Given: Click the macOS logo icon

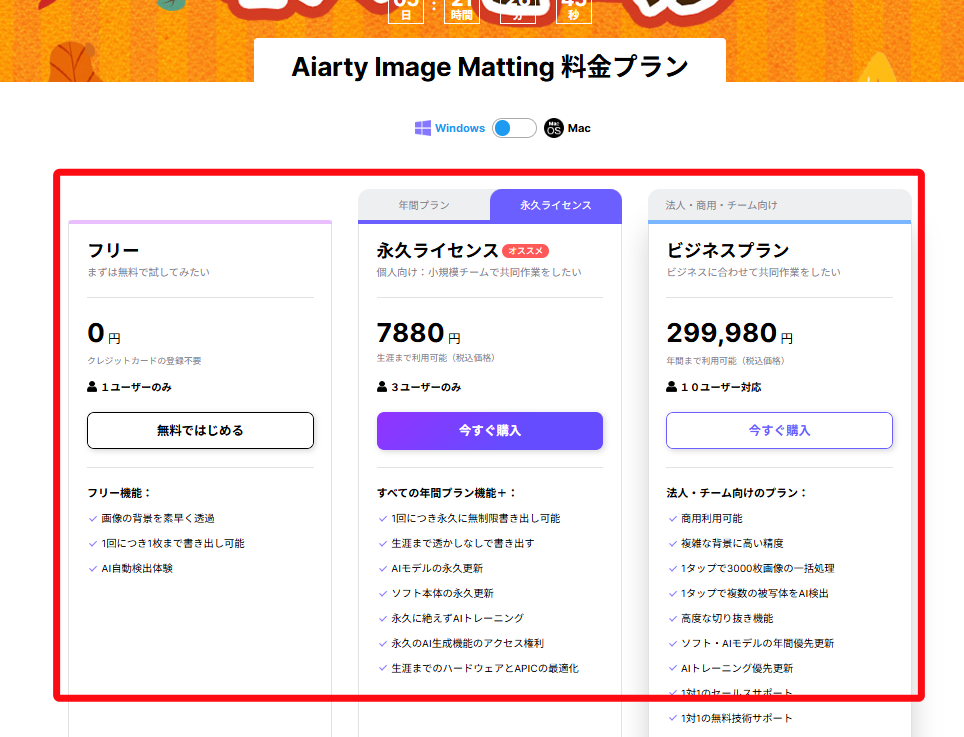Looking at the screenshot, I should [x=554, y=128].
